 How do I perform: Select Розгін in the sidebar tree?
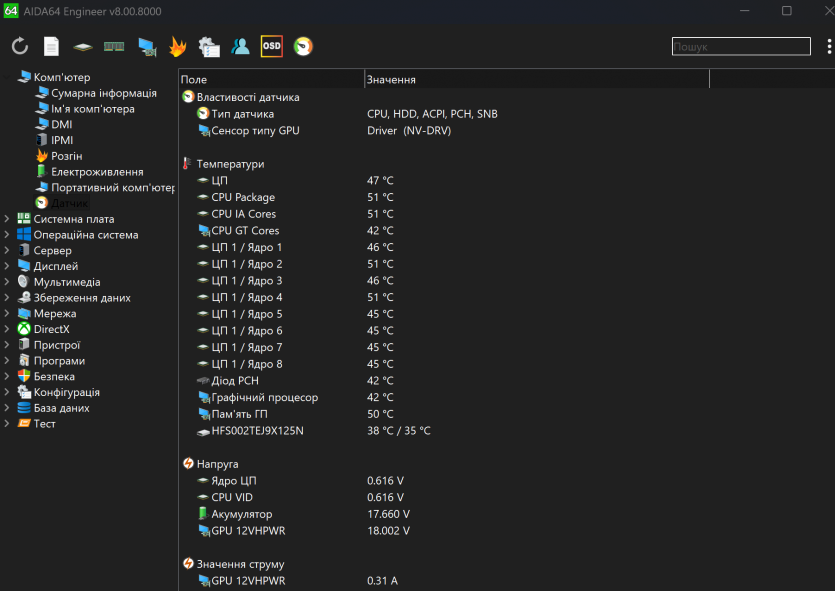pyautogui.click(x=66, y=156)
